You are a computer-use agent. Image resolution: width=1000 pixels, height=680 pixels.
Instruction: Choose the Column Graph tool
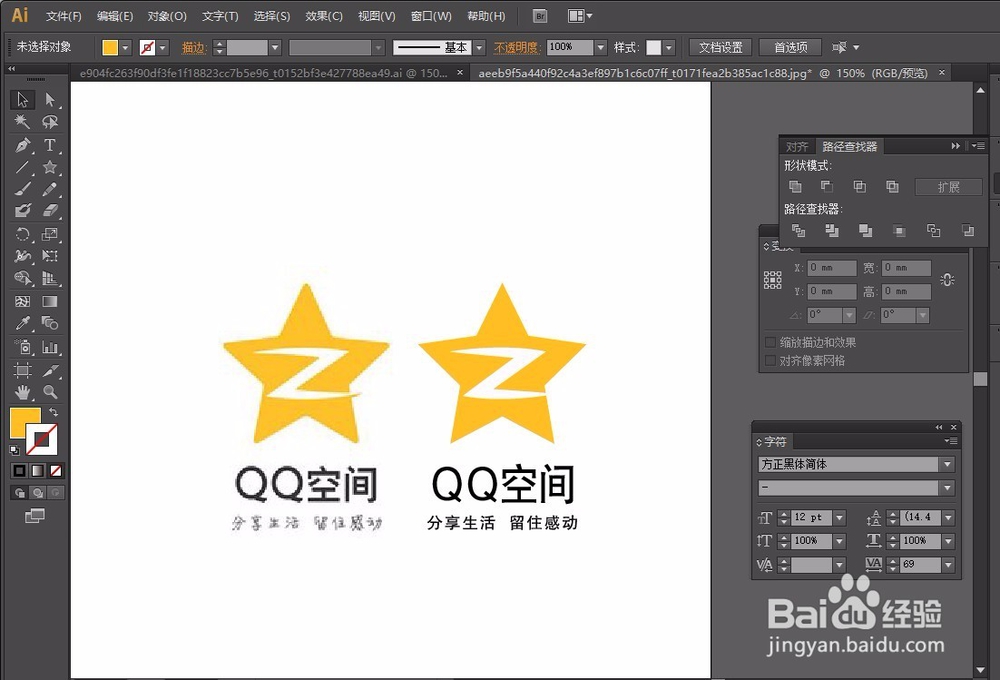[50, 347]
